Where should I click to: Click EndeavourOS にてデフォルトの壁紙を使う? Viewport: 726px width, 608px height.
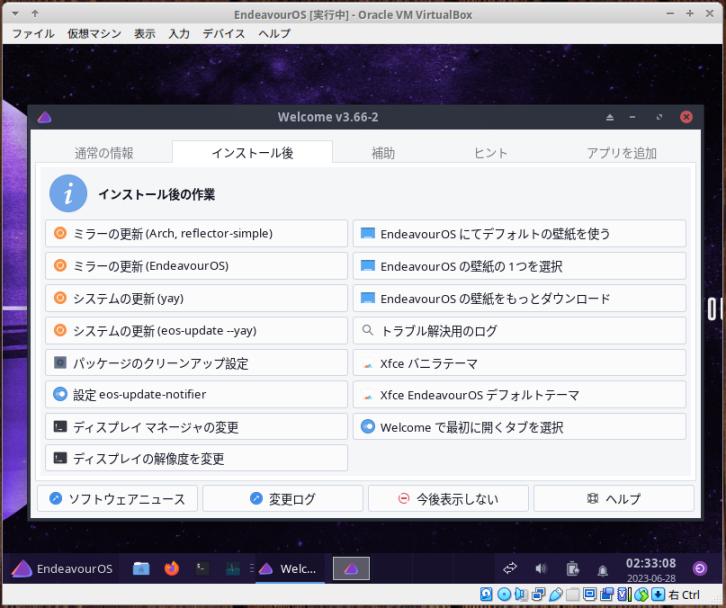tap(519, 233)
